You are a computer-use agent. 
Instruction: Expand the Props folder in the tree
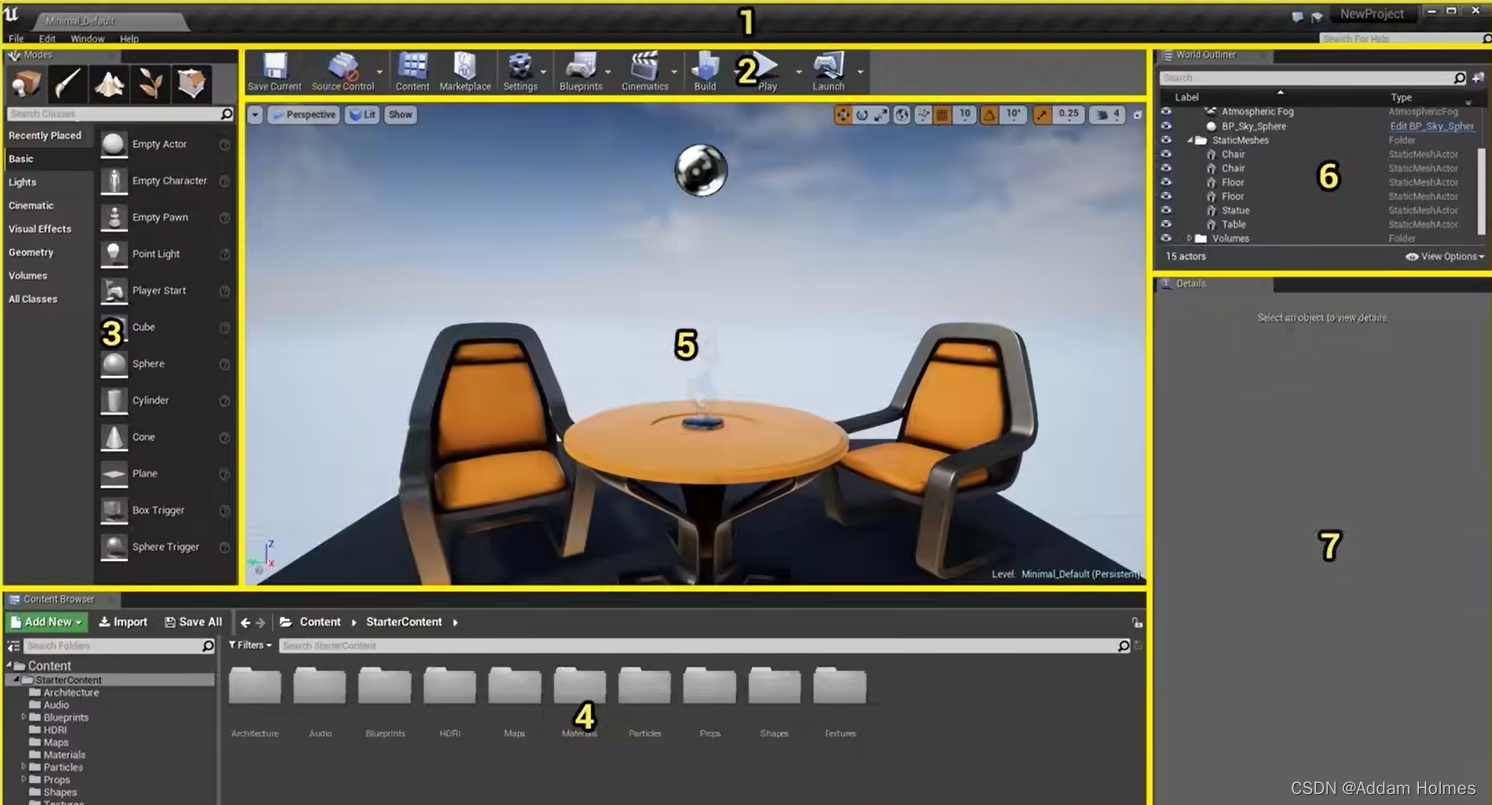[x=24, y=780]
